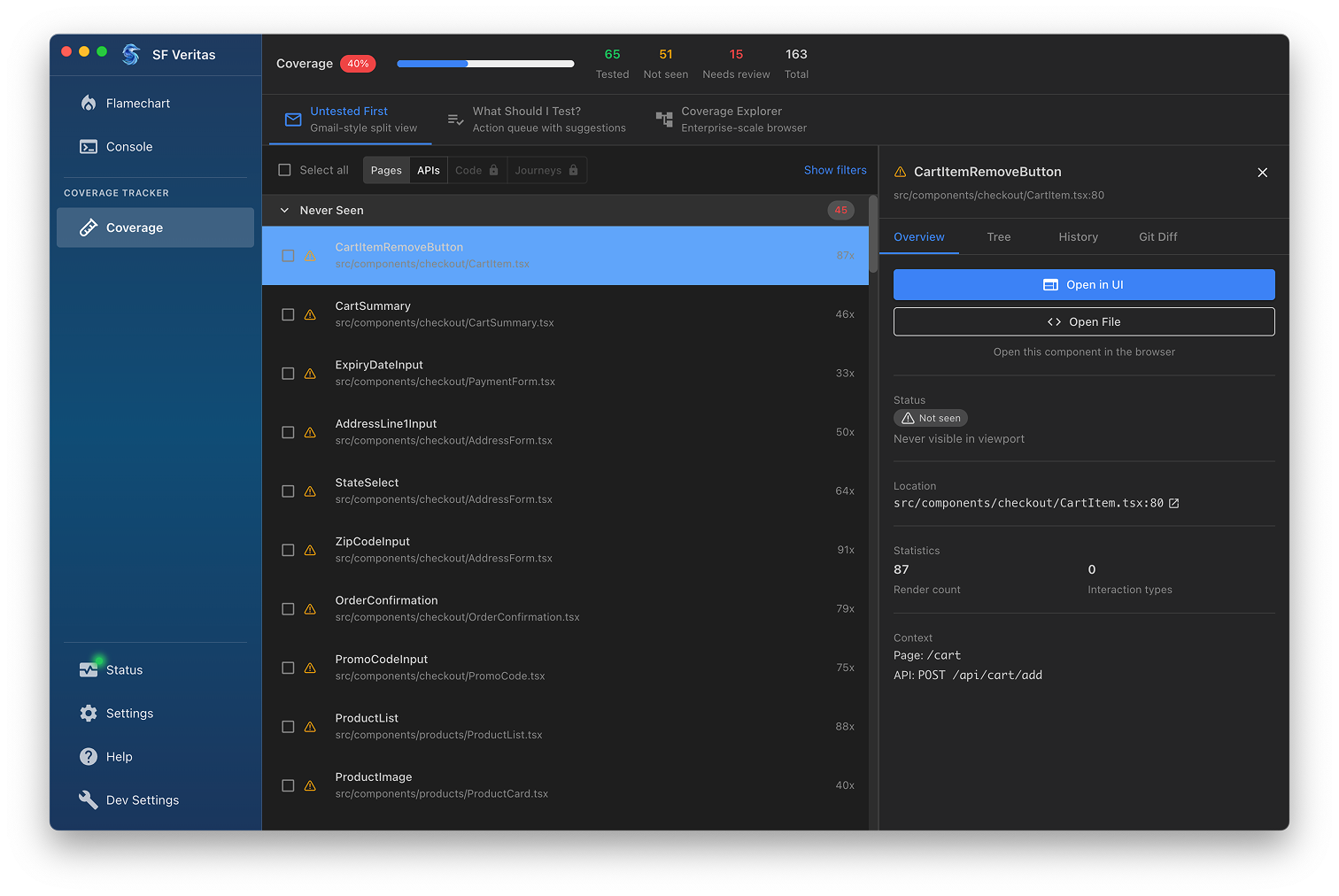This screenshot has height=896, width=1339.
Task: Click external link icon beside Location path
Action: point(1174,503)
